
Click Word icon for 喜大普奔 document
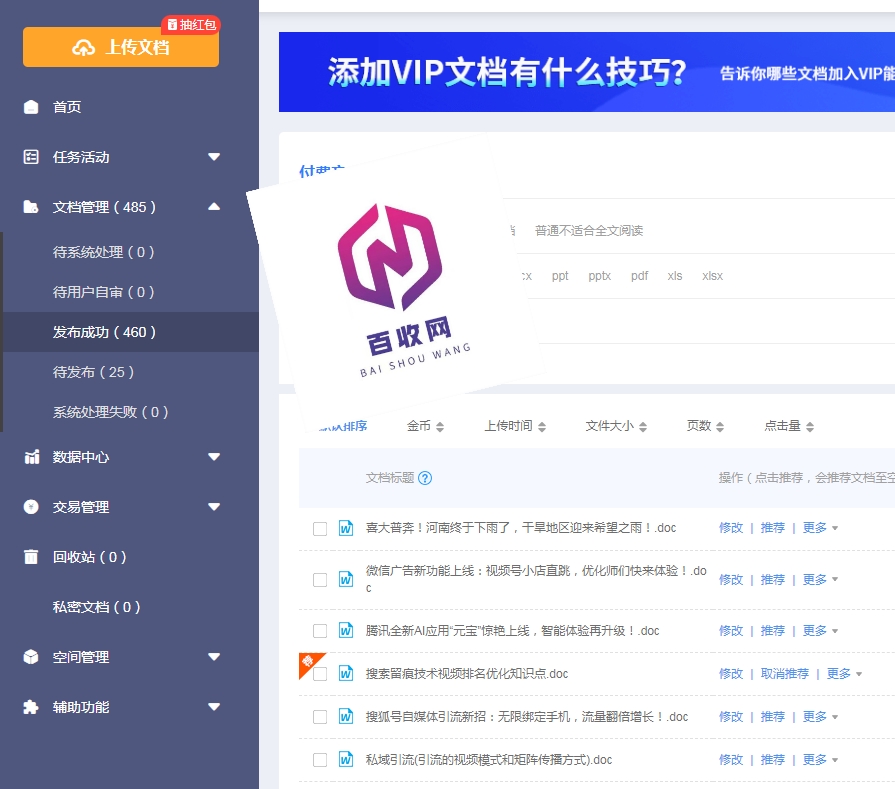346,528
